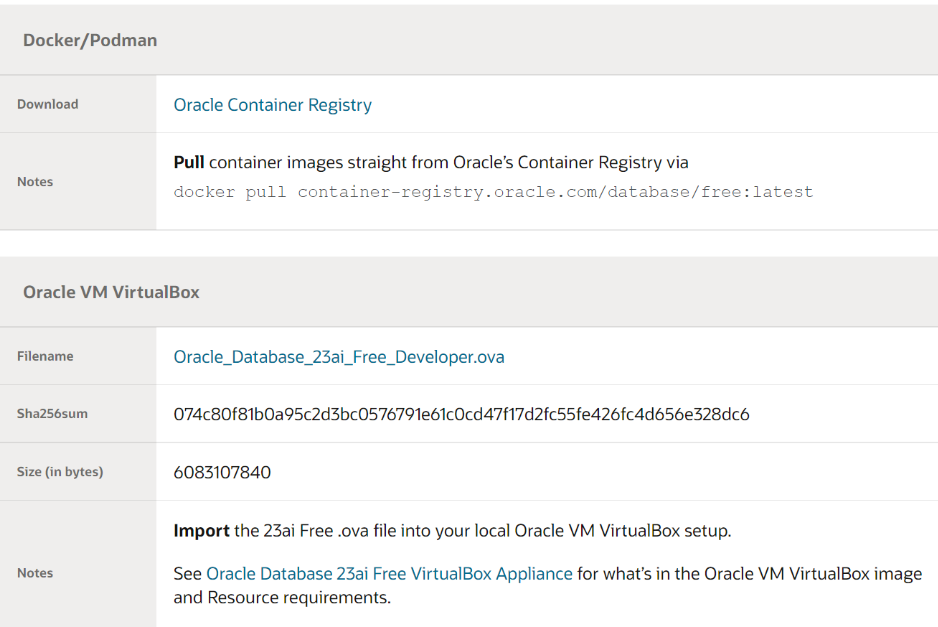The image size is (938, 627).
Task: Click the Sha256sum row label
Action: pyautogui.click(x=52, y=414)
